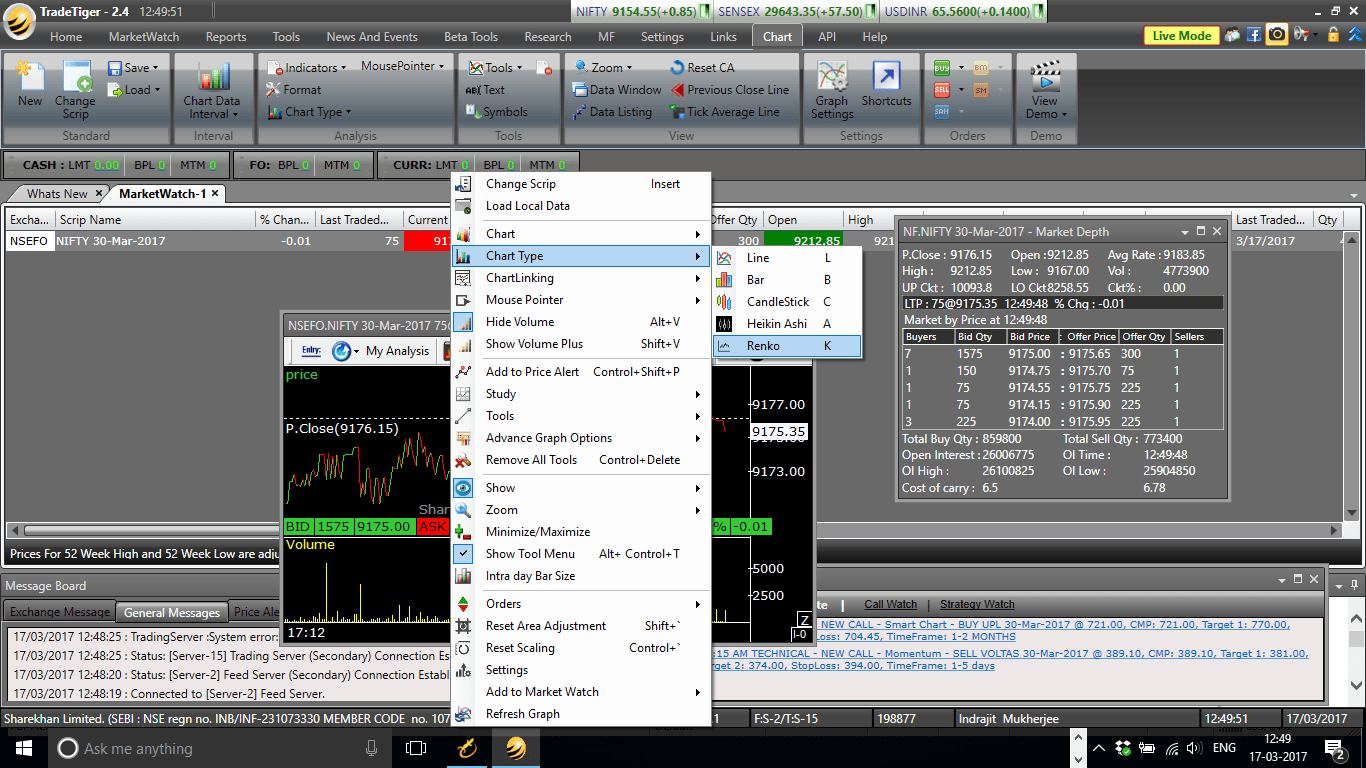The image size is (1366, 768).
Task: Select CandleStick chart type
Action: (786, 302)
